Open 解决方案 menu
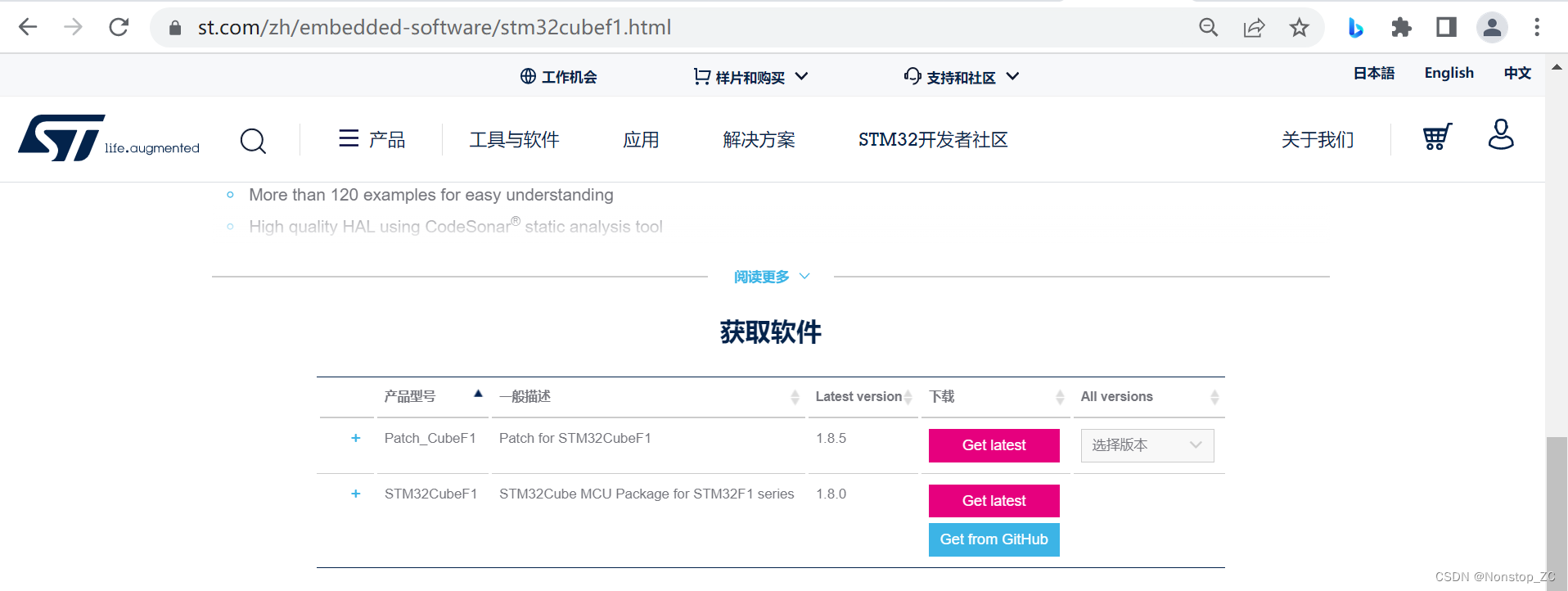Image resolution: width=1568 pixels, height=591 pixels. 759,140
